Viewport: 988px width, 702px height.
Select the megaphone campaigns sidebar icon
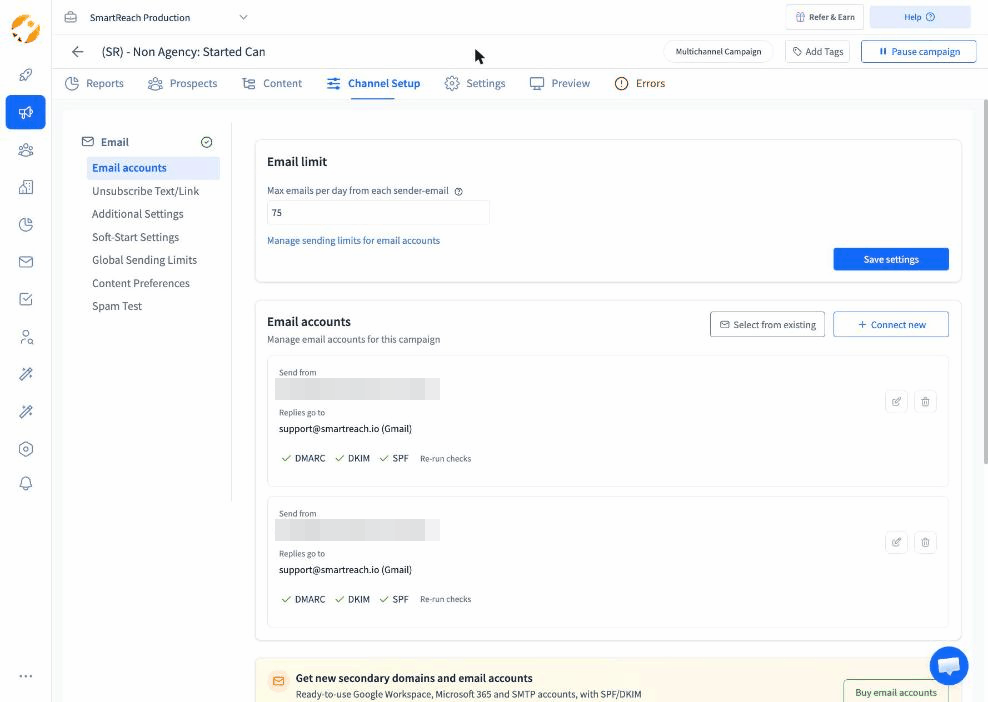click(x=26, y=112)
